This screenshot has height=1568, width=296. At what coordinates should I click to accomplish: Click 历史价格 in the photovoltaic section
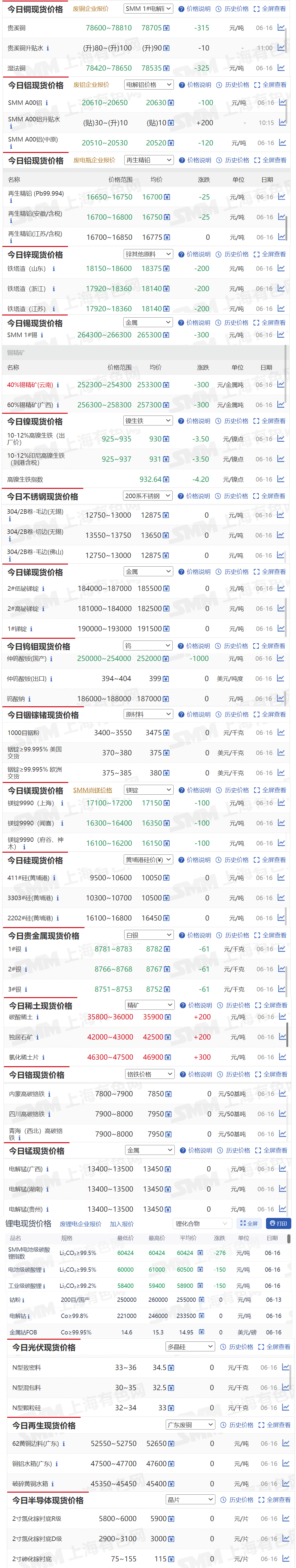click(x=237, y=1347)
